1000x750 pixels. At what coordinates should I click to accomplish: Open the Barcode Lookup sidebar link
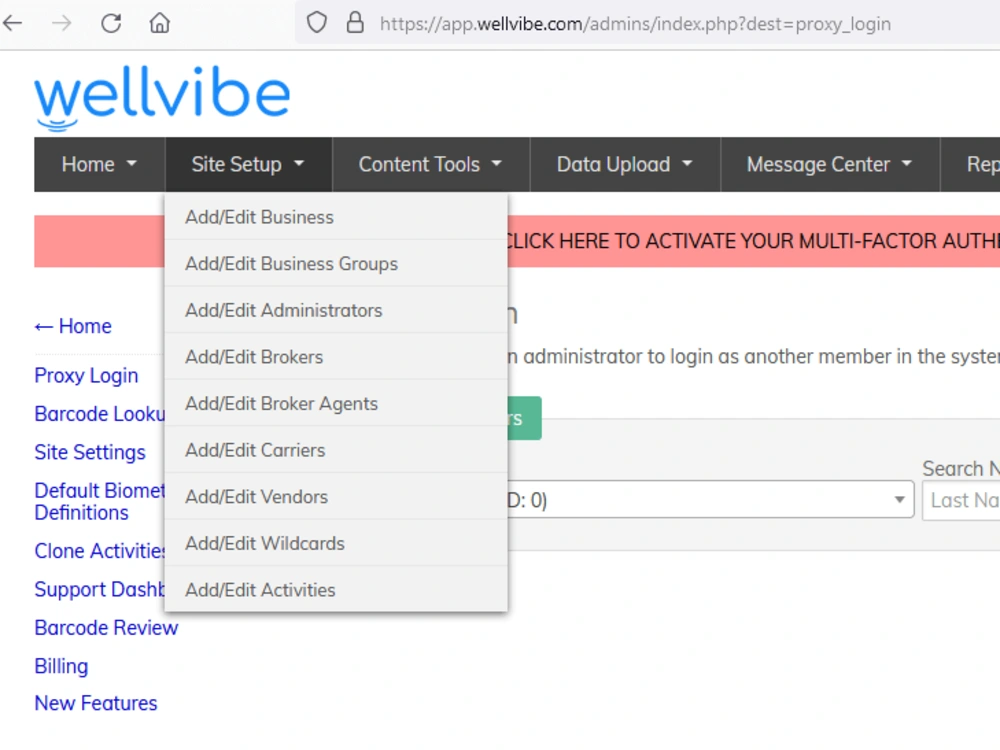[x=99, y=414]
